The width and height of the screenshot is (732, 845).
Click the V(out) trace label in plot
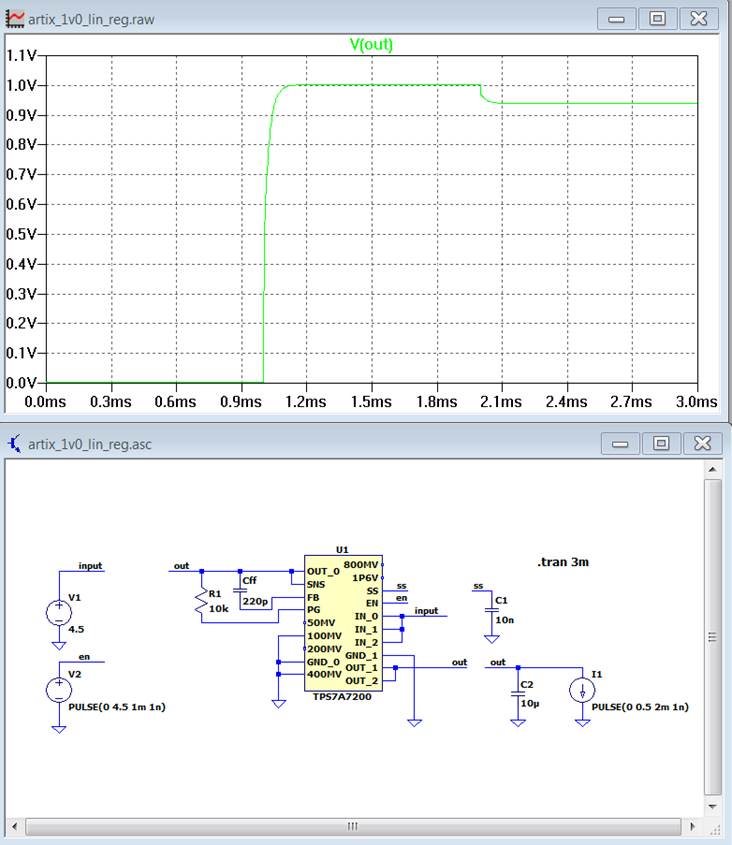pyautogui.click(x=371, y=44)
